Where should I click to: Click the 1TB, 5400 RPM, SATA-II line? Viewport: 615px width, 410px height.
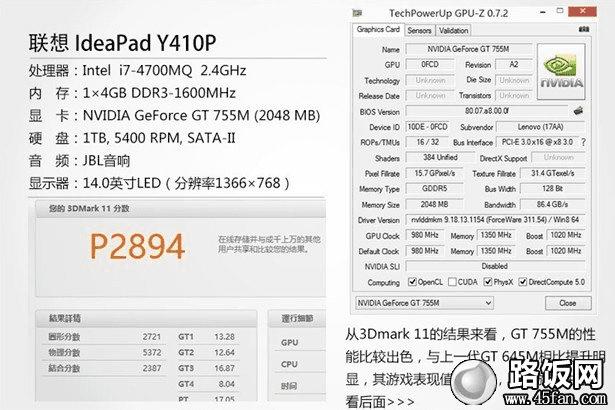click(132, 138)
